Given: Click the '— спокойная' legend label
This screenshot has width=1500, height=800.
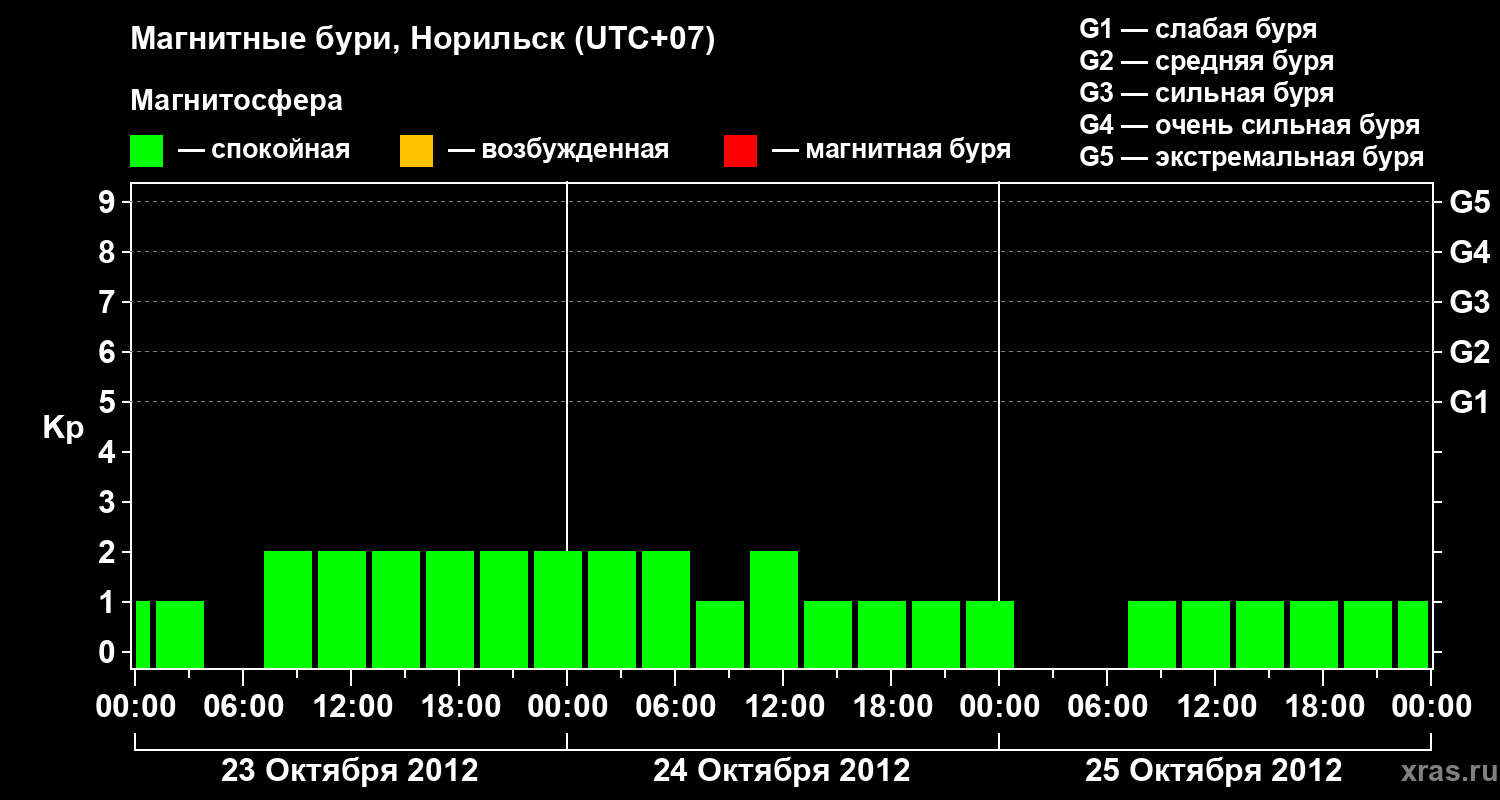Looking at the screenshot, I should click(x=264, y=151).
